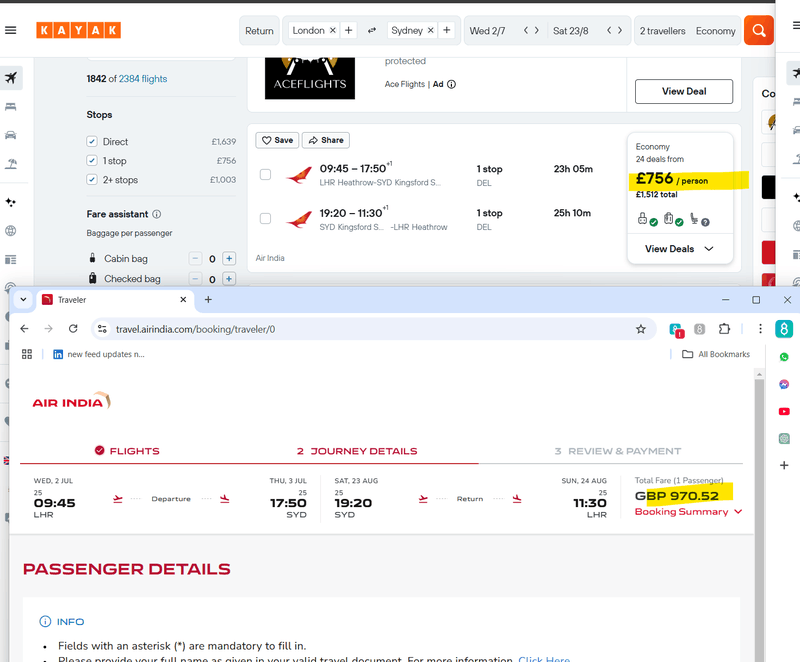Shift return date Sat 23/8 earlier

click(609, 31)
